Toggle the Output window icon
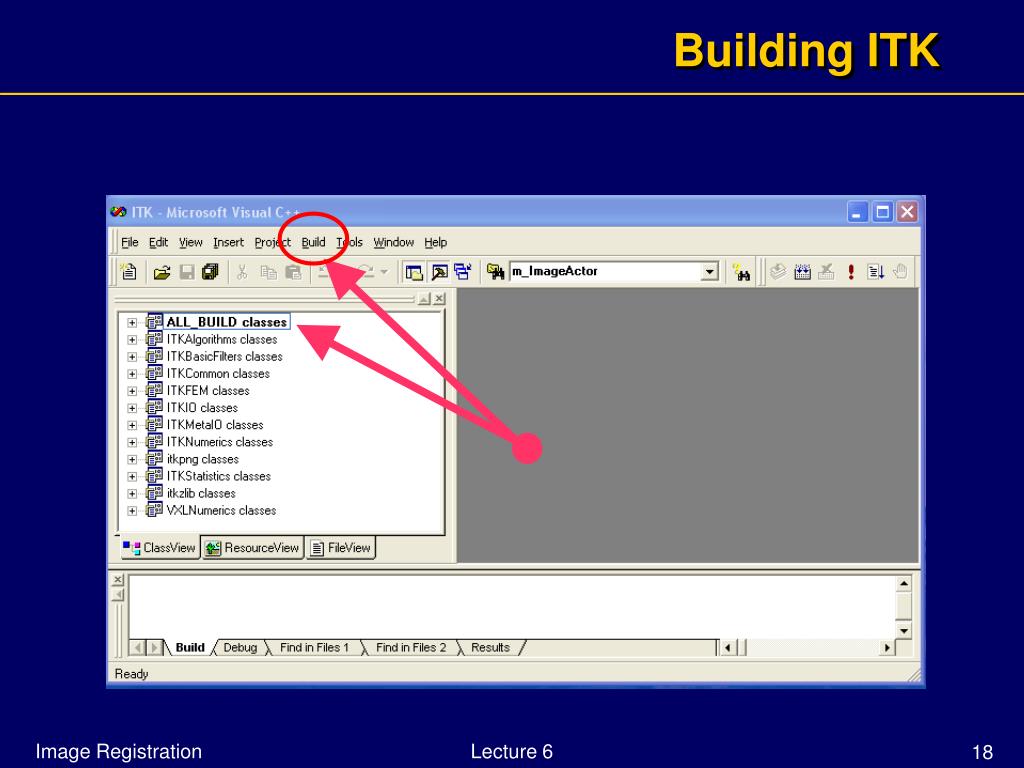1024x768 pixels. click(x=439, y=272)
